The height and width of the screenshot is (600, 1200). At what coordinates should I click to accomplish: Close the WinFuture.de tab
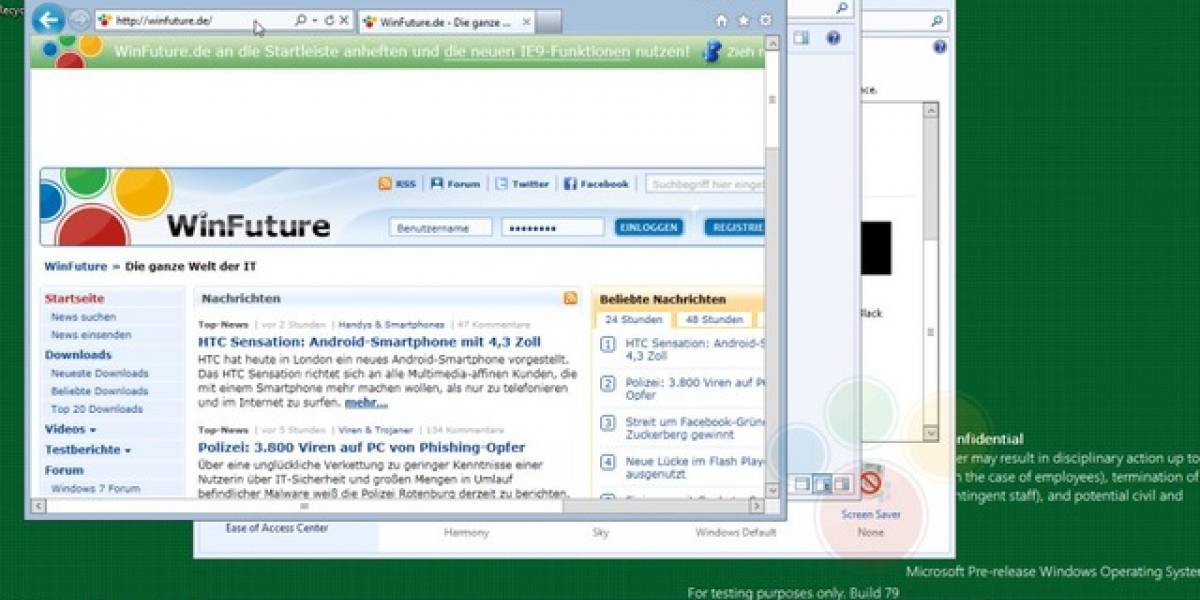pos(526,21)
